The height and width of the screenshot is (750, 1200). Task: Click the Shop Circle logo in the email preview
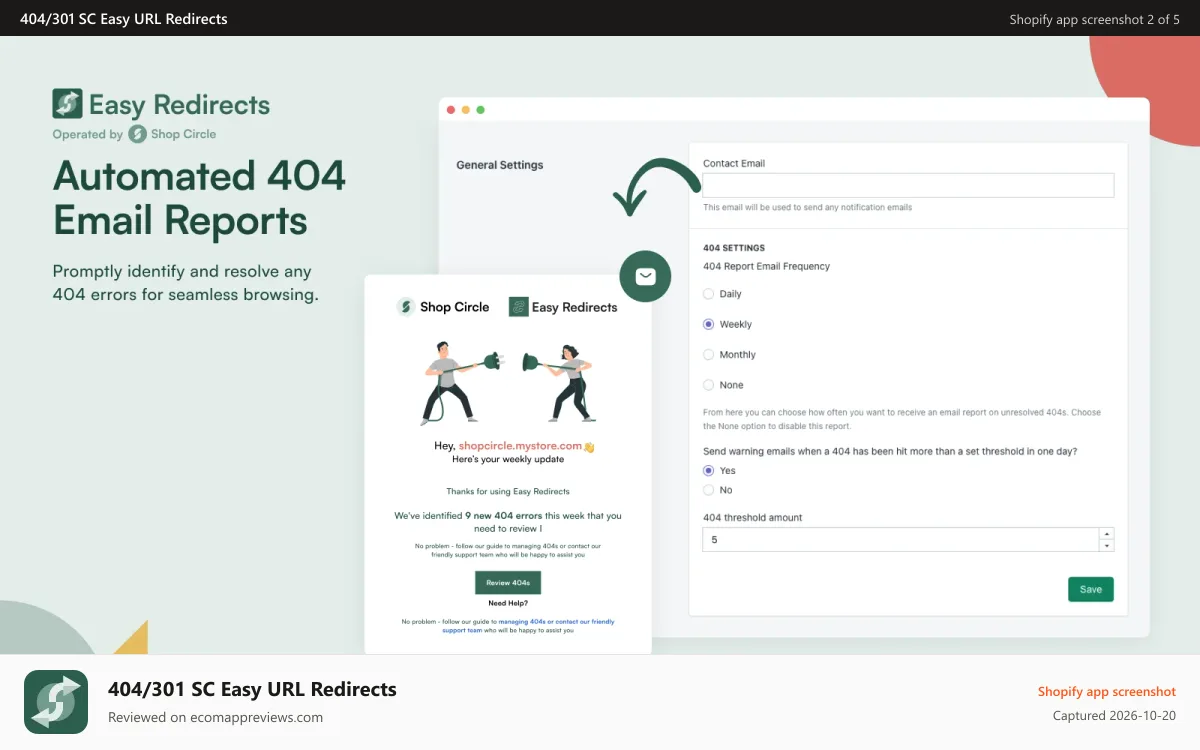point(443,307)
